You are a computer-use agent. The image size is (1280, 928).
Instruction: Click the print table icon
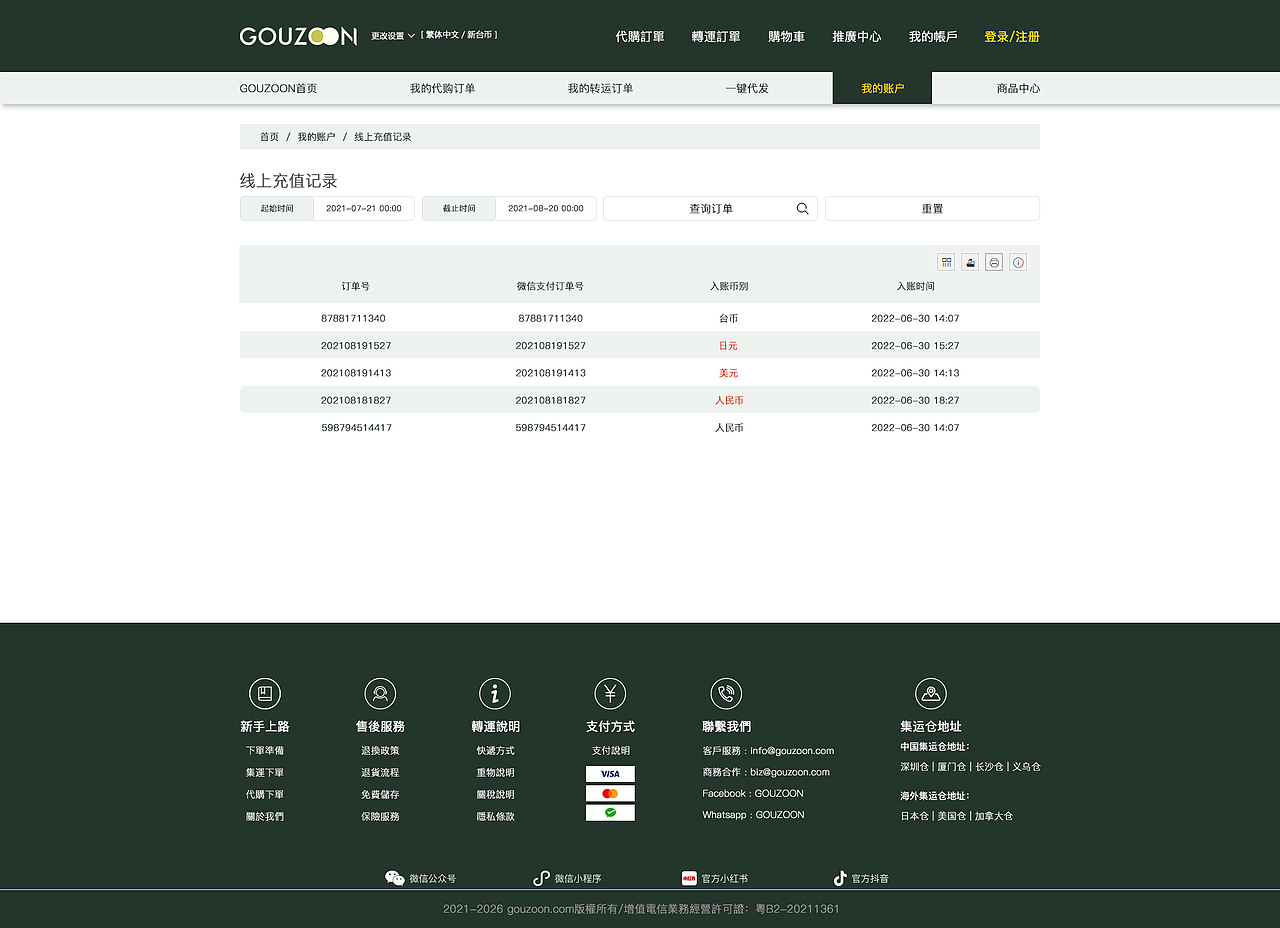coord(994,262)
